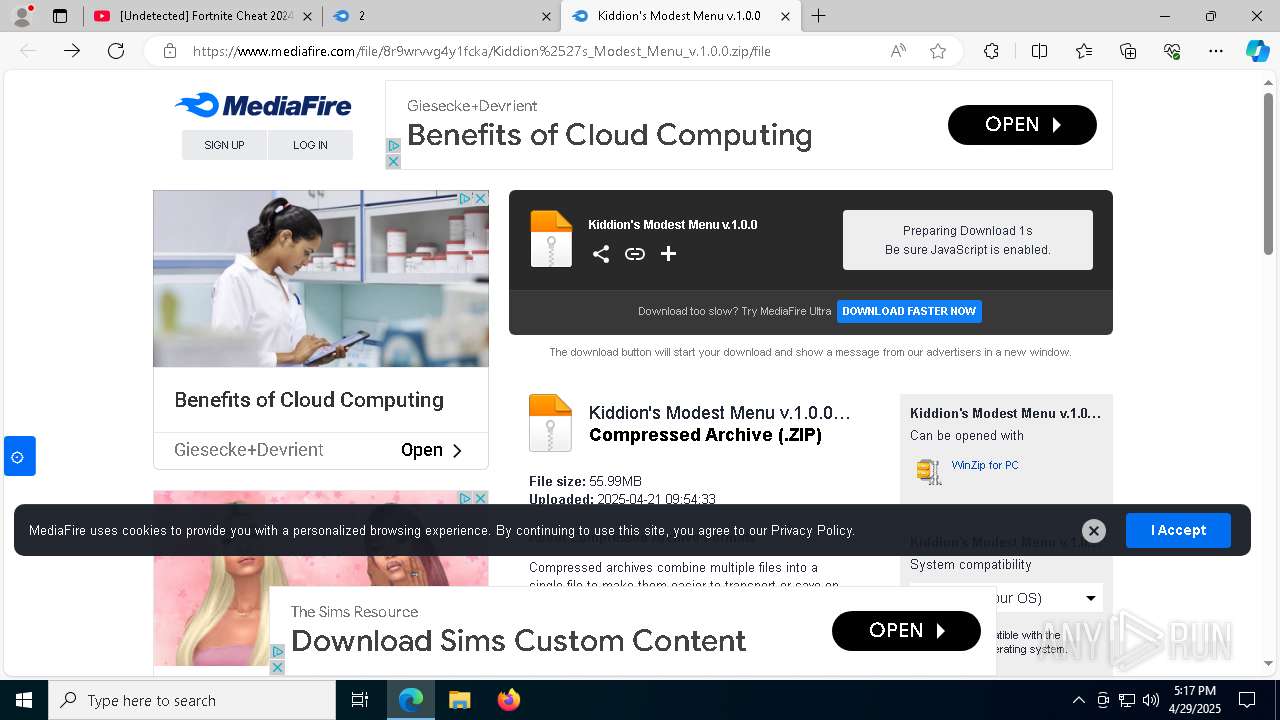The image size is (1280, 720).
Task: Add this page to favorites
Action: tap(938, 51)
